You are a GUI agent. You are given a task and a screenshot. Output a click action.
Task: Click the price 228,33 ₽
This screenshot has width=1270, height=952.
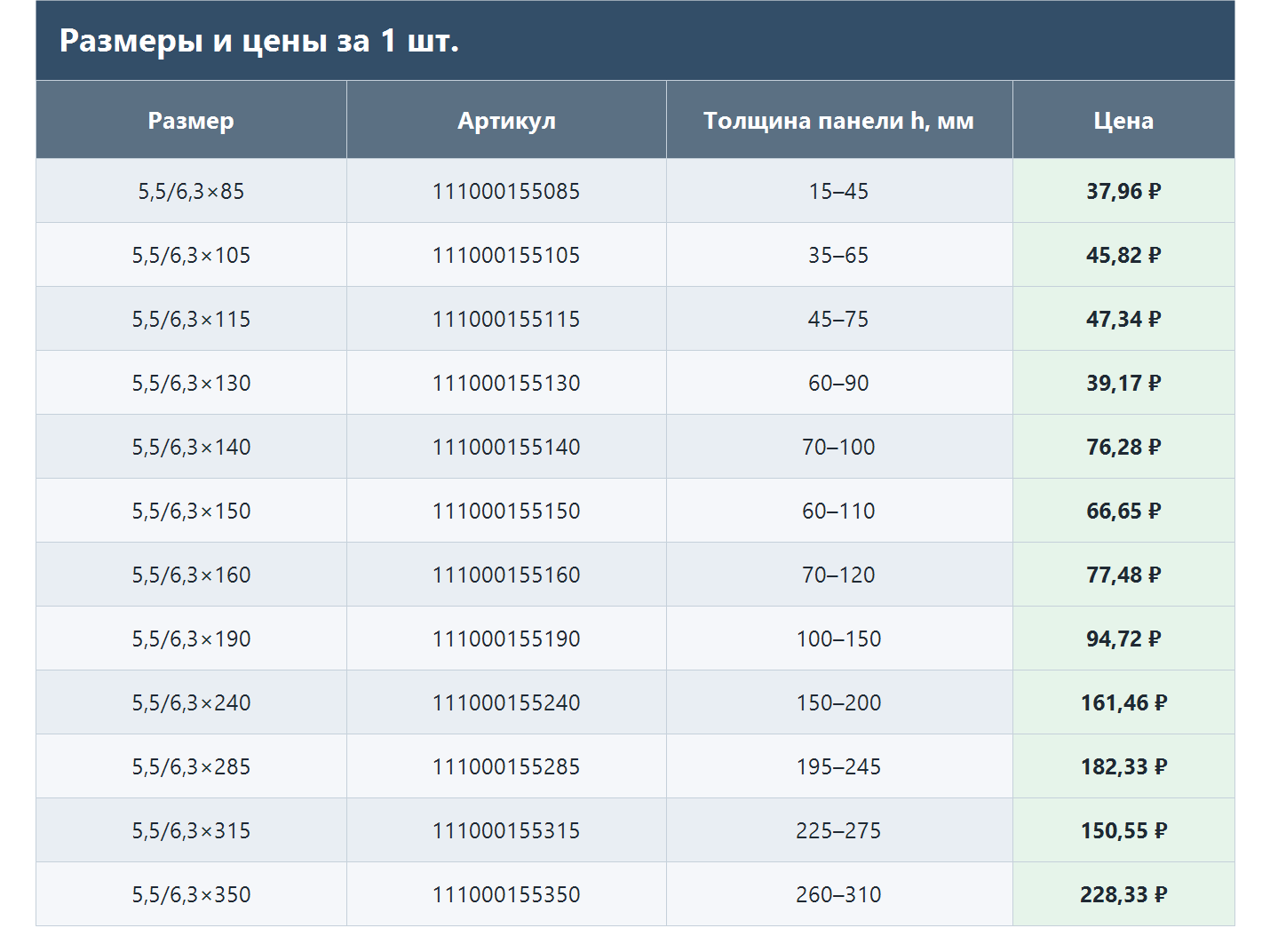point(1123,894)
